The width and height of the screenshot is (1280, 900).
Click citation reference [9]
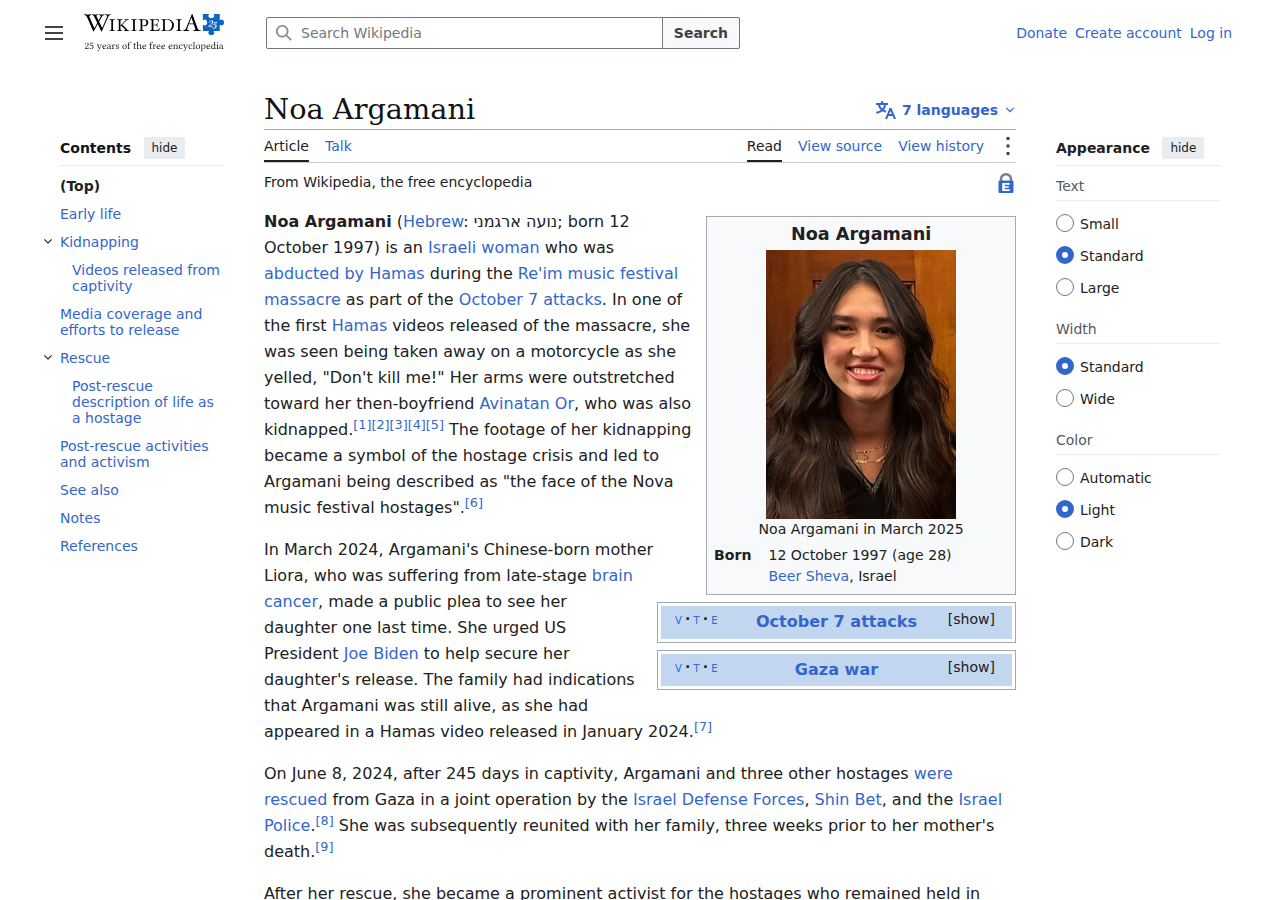pos(325,847)
